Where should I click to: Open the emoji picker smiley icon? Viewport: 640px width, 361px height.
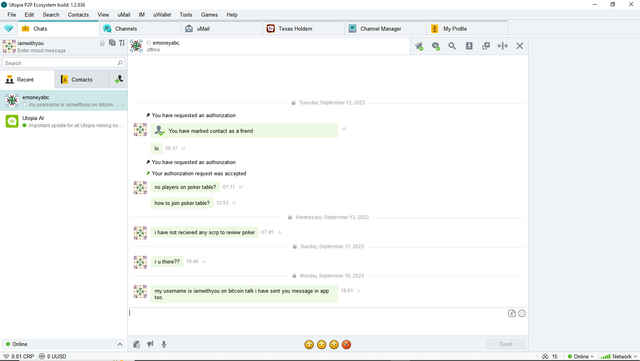(522, 313)
